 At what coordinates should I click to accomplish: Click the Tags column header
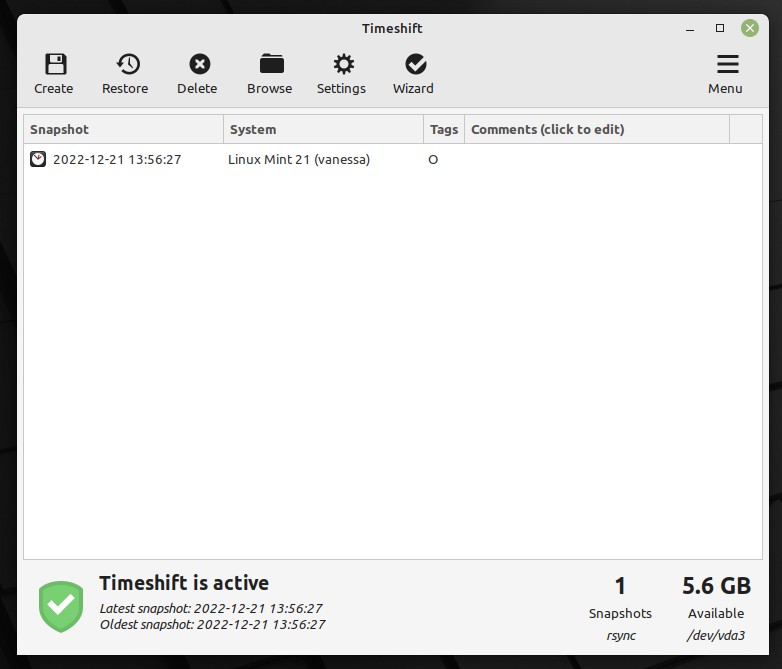pos(444,130)
